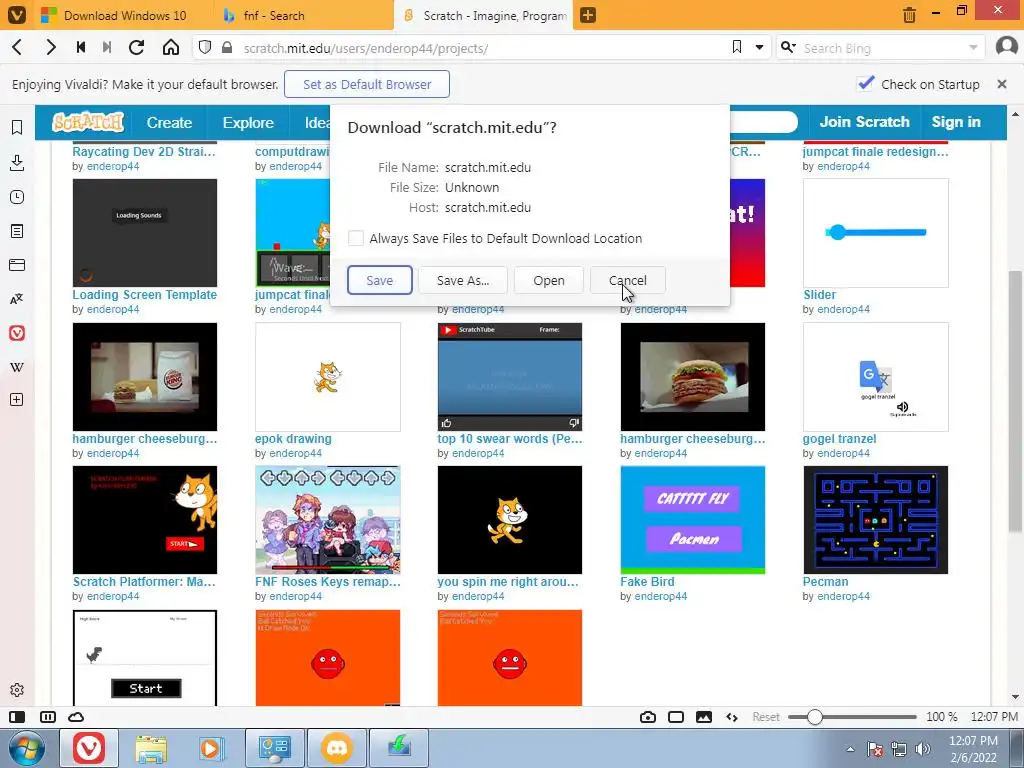Screen dimensions: 1024x768
Task: Dismiss the default browser notification bar
Action: pyautogui.click(x=1002, y=84)
